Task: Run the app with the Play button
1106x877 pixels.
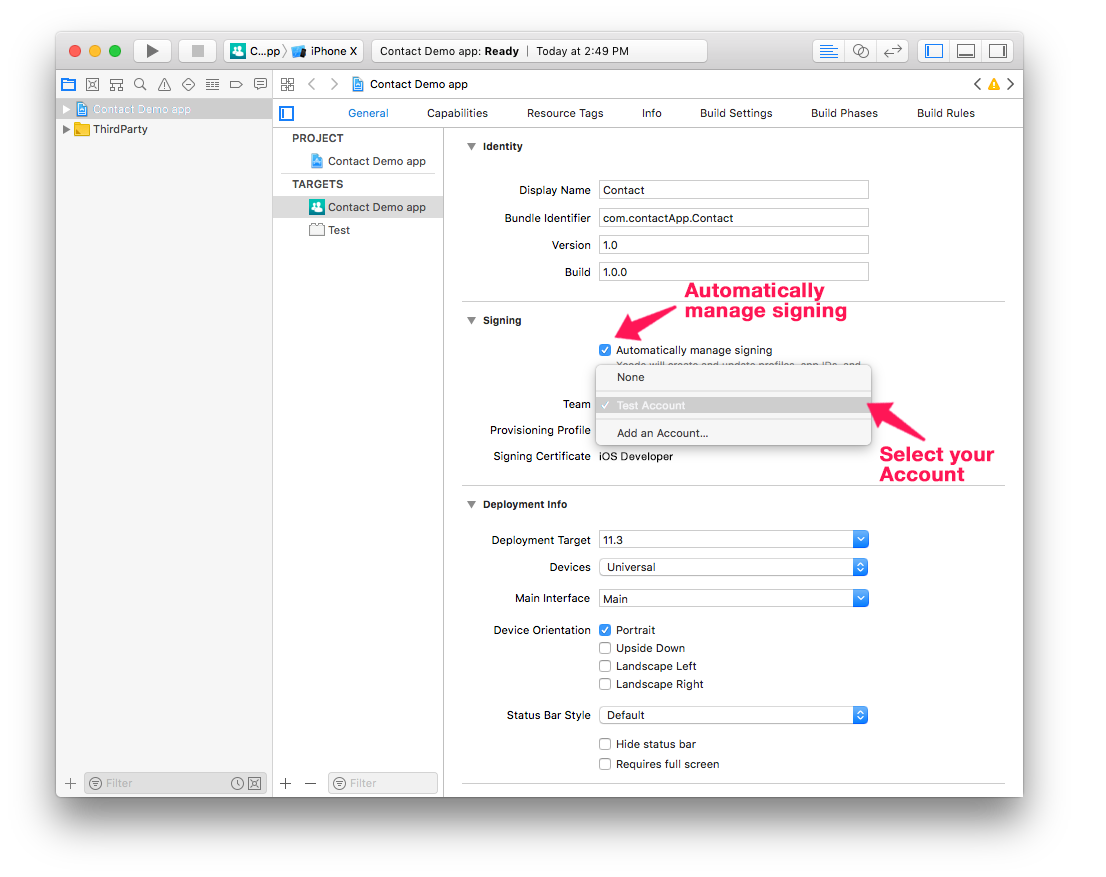Action: (x=152, y=51)
